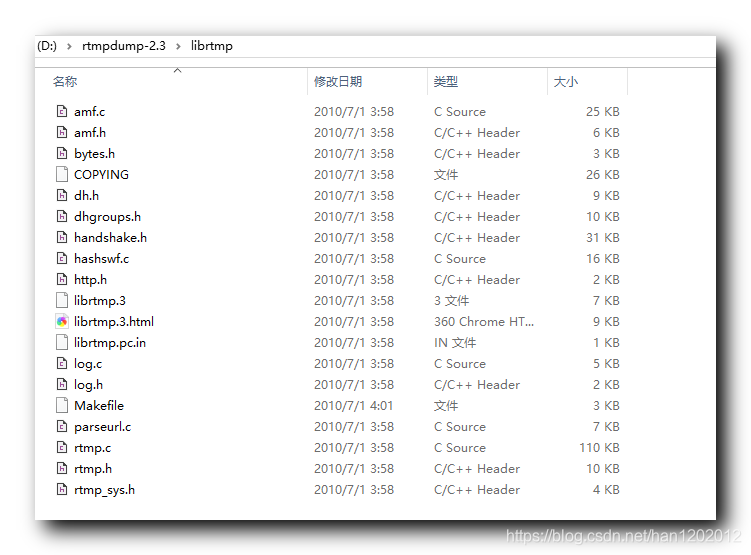The image size is (751, 555).
Task: Select file name dh.h
Action: pos(86,195)
